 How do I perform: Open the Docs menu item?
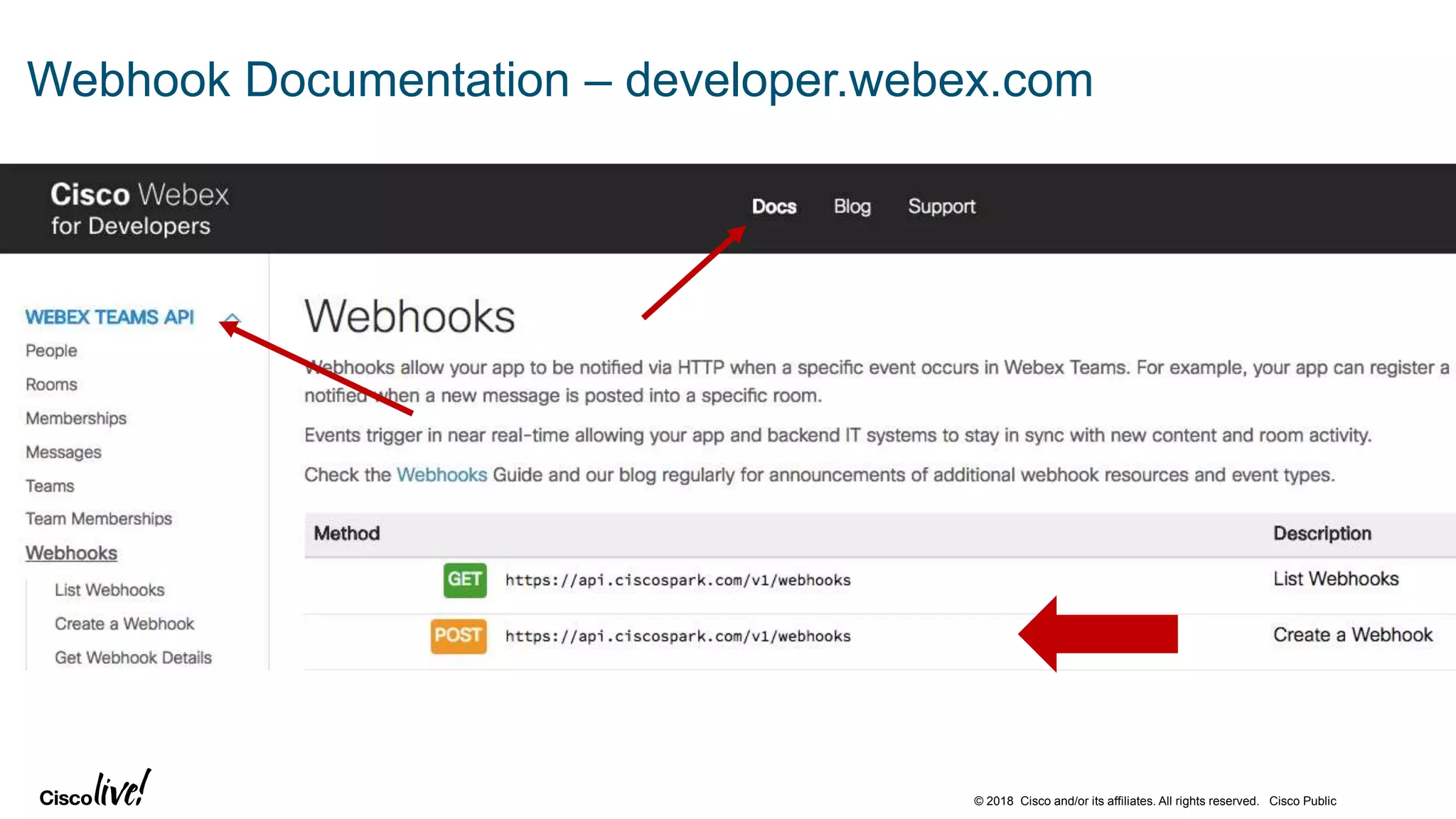pyautogui.click(x=773, y=207)
